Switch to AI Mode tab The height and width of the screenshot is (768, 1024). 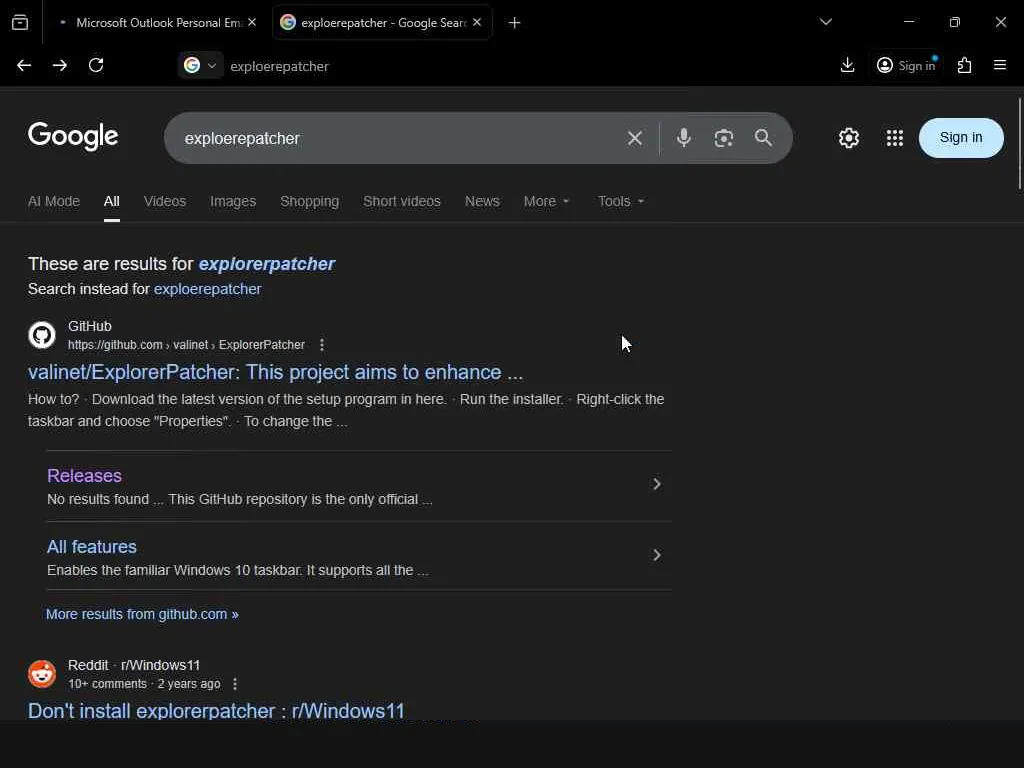(x=54, y=202)
